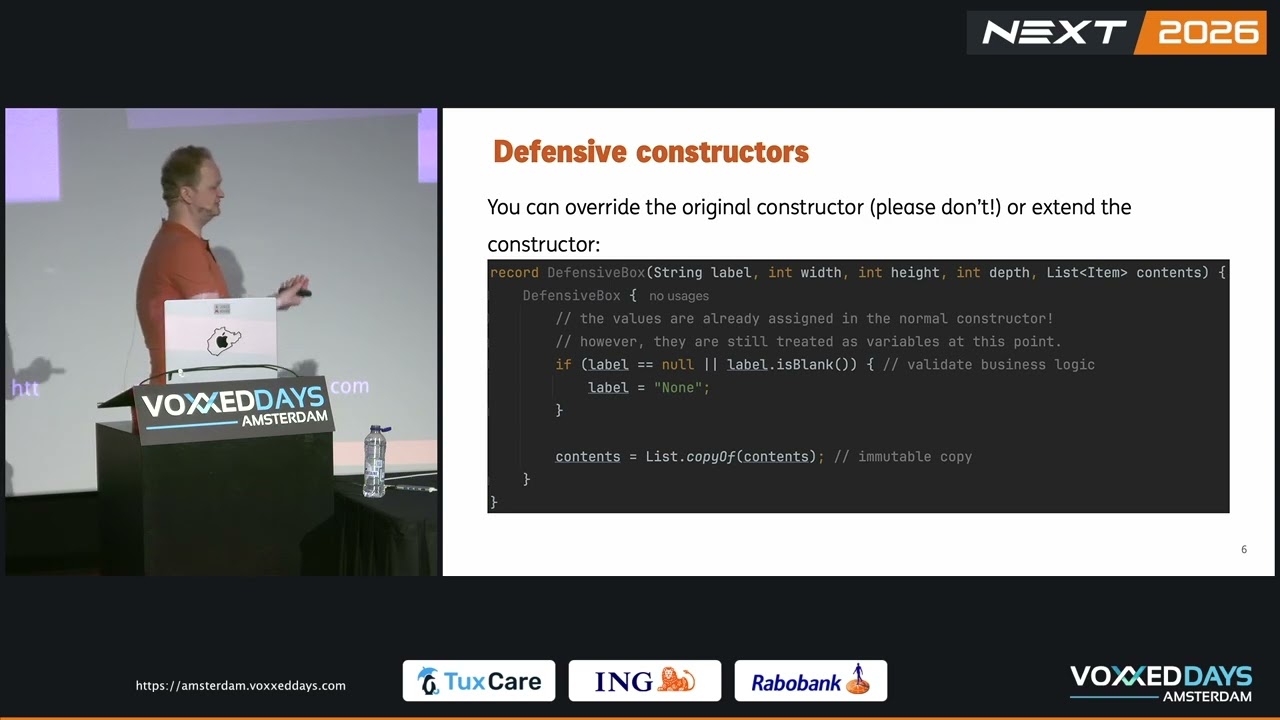Click the '// validate business logic' comment
The height and width of the screenshot is (720, 1280).
pyautogui.click(x=989, y=365)
